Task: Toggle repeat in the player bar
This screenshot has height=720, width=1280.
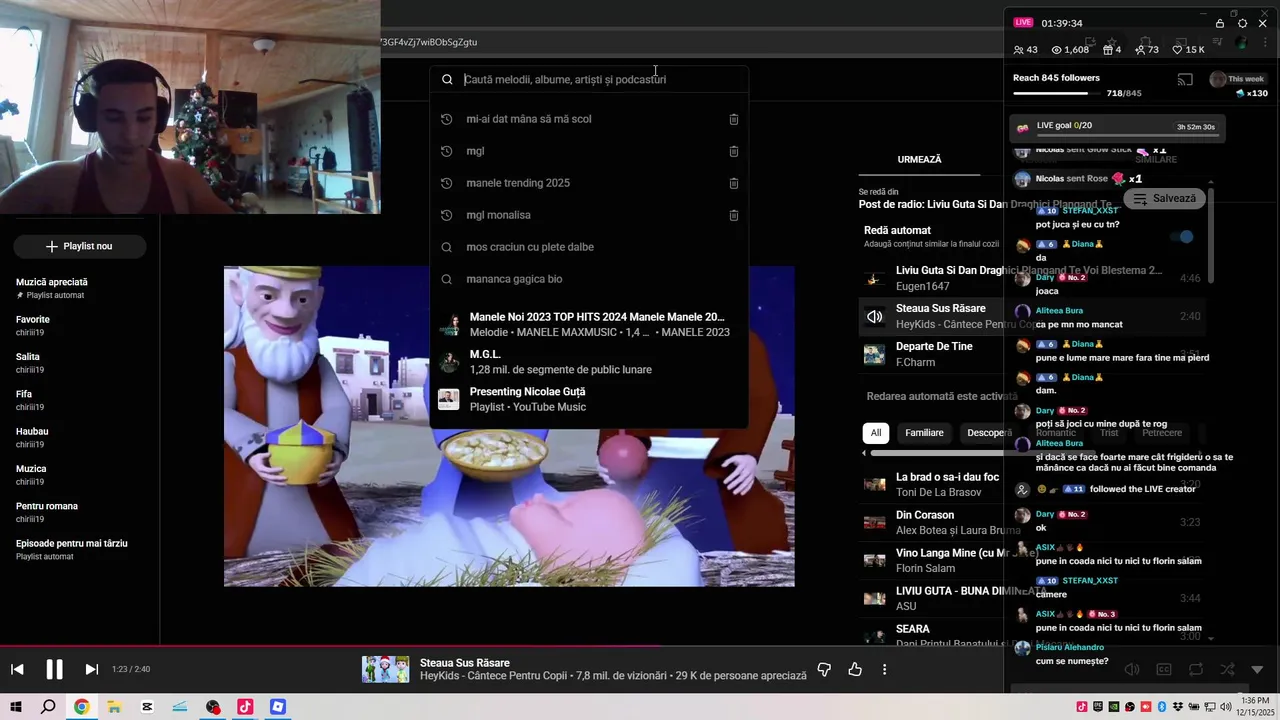Action: (1196, 669)
